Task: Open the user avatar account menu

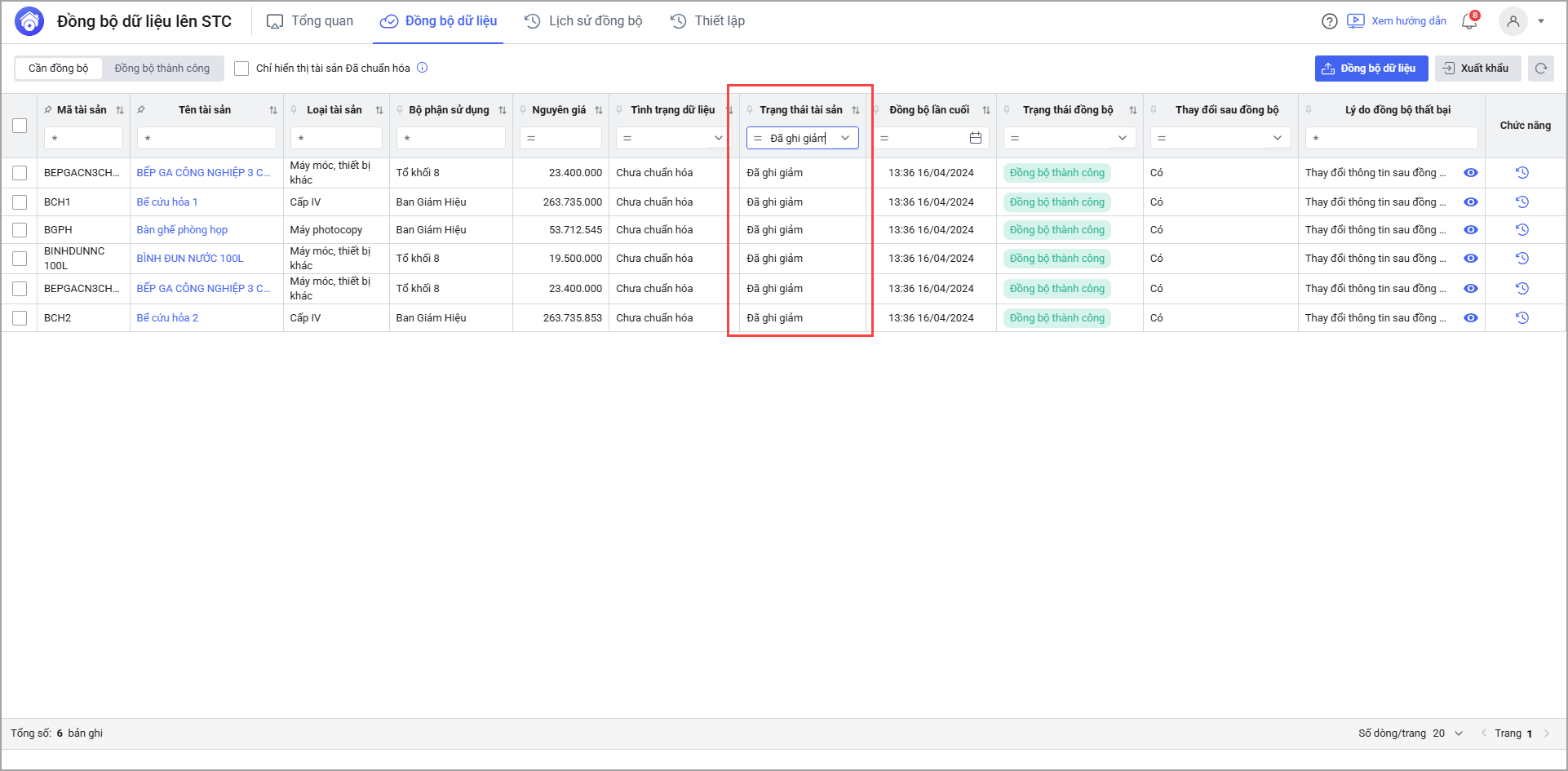Action: click(x=1513, y=21)
